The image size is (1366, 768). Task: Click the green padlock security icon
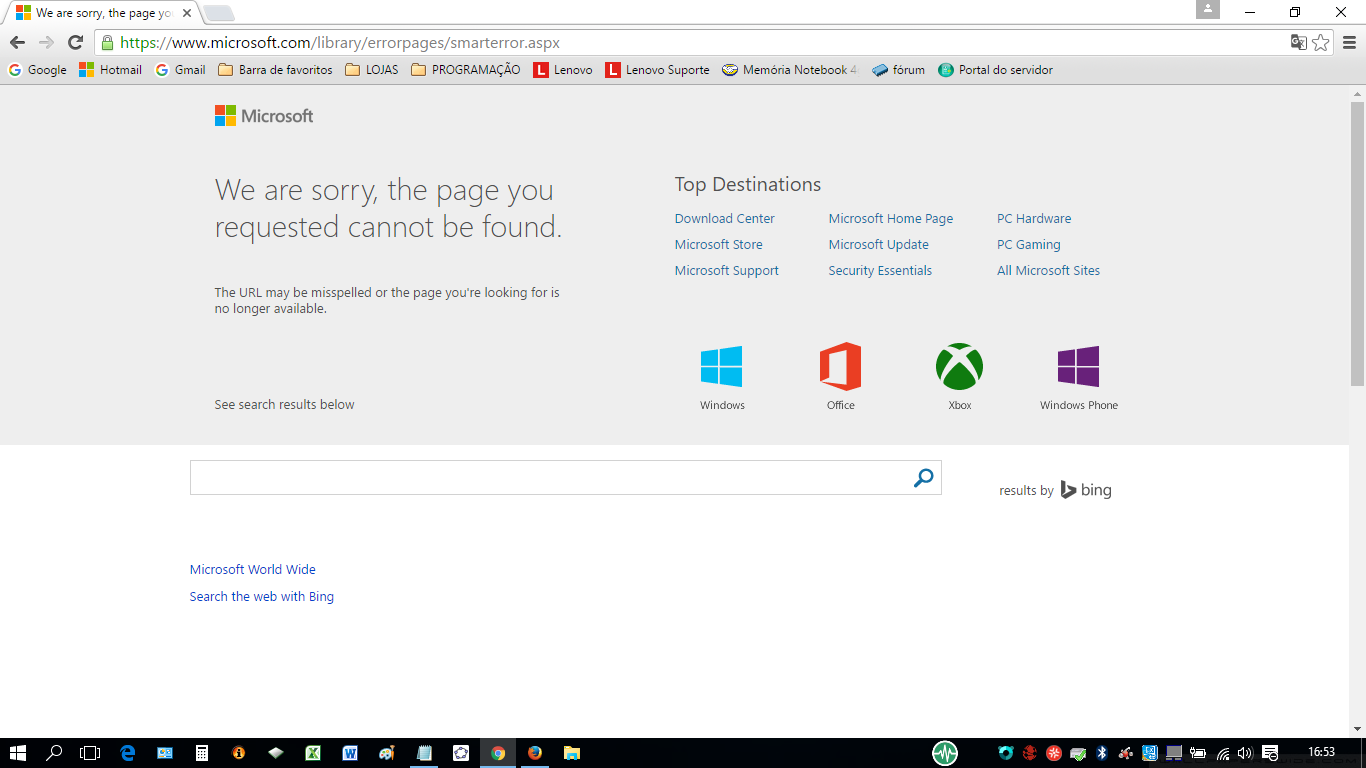(x=107, y=42)
